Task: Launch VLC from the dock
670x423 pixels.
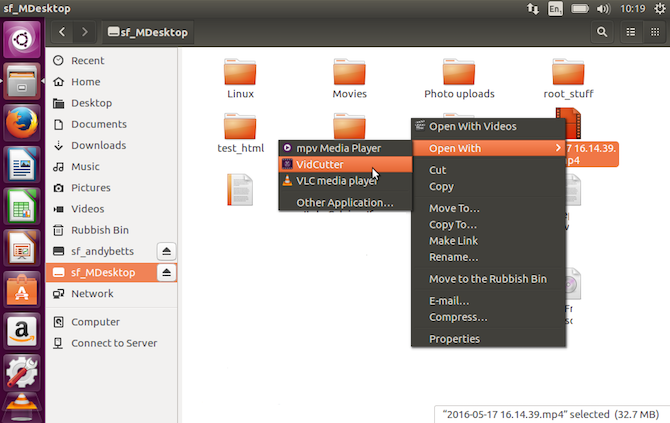Action: tap(22, 408)
